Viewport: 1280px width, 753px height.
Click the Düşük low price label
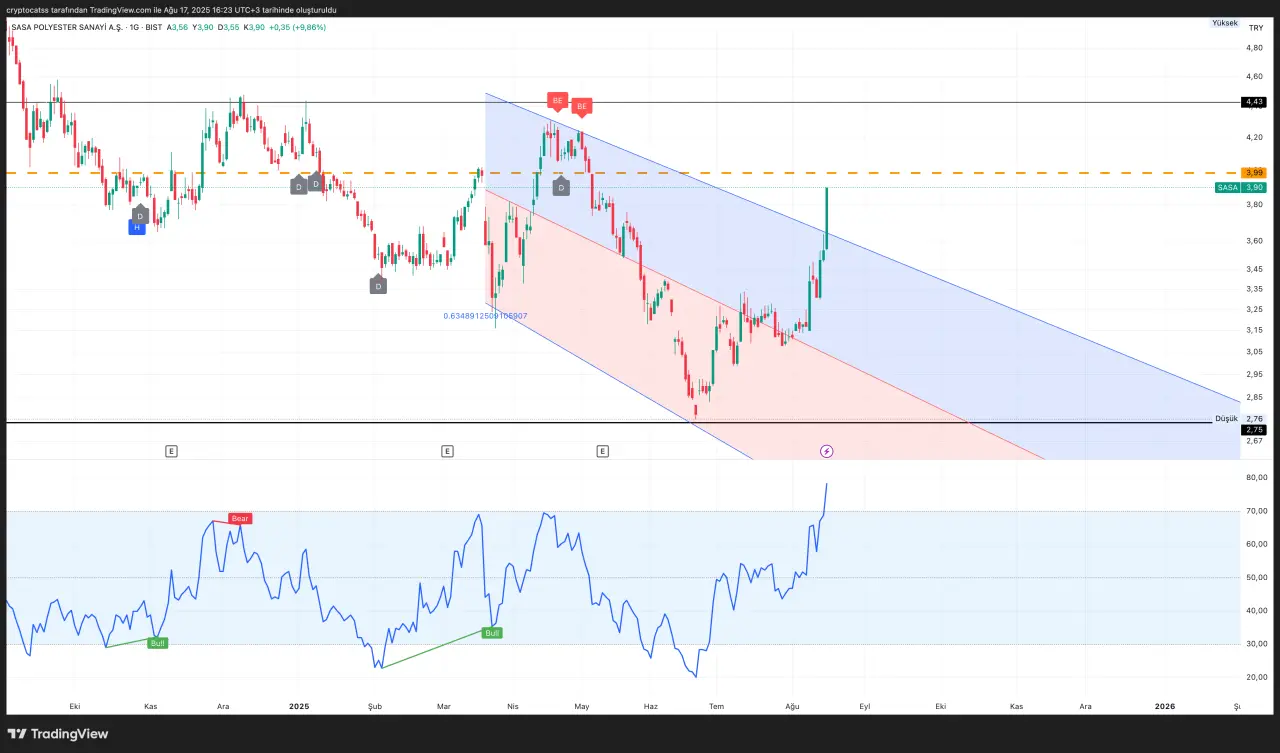click(x=1225, y=418)
